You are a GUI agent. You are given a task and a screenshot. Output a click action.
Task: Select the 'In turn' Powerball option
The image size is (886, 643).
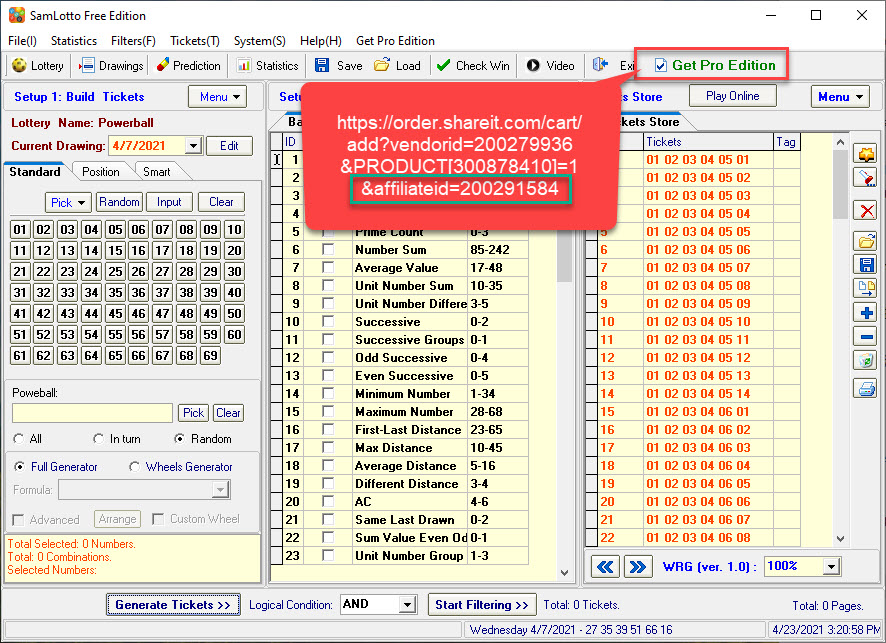tap(98, 439)
